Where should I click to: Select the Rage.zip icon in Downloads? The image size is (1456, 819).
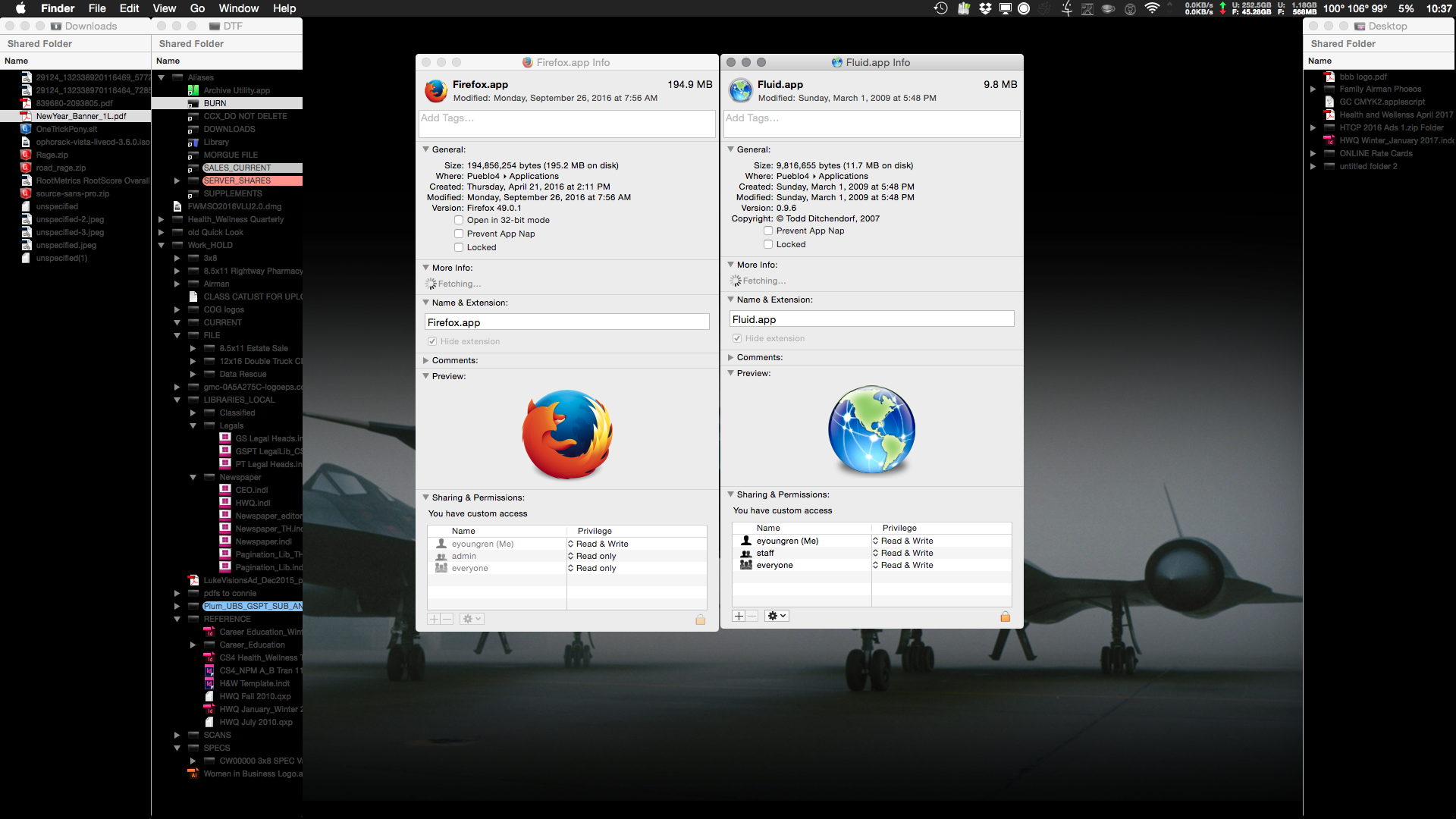tap(26, 155)
